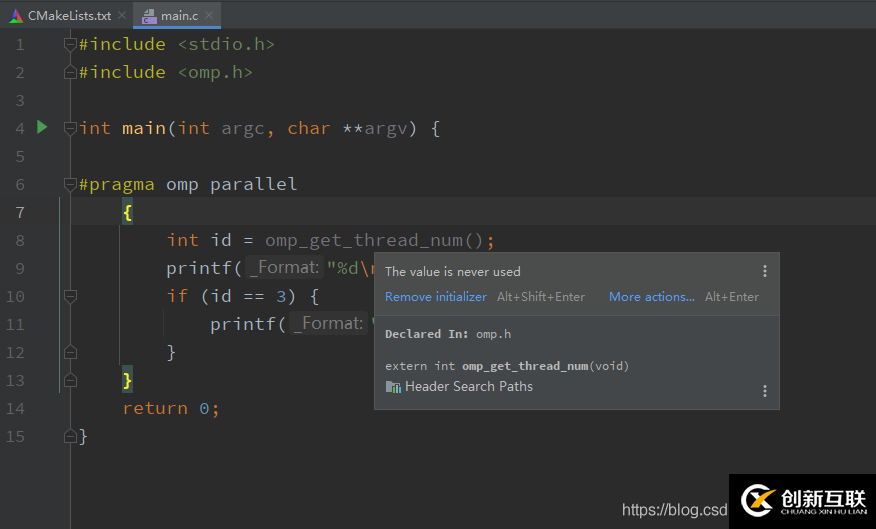Image resolution: width=876 pixels, height=529 pixels.
Task: Click '<stdio.h>' on line 1
Action: (x=226, y=44)
